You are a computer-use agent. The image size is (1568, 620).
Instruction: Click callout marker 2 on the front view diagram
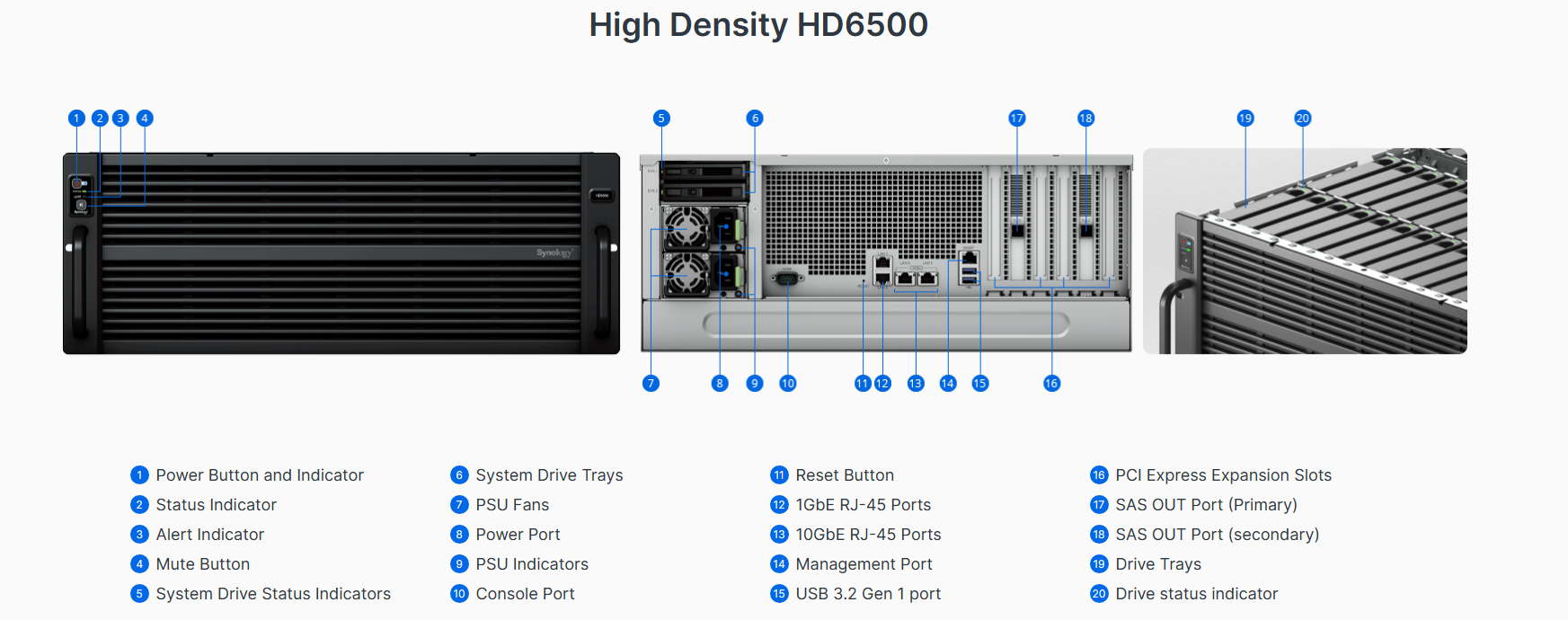(x=100, y=118)
